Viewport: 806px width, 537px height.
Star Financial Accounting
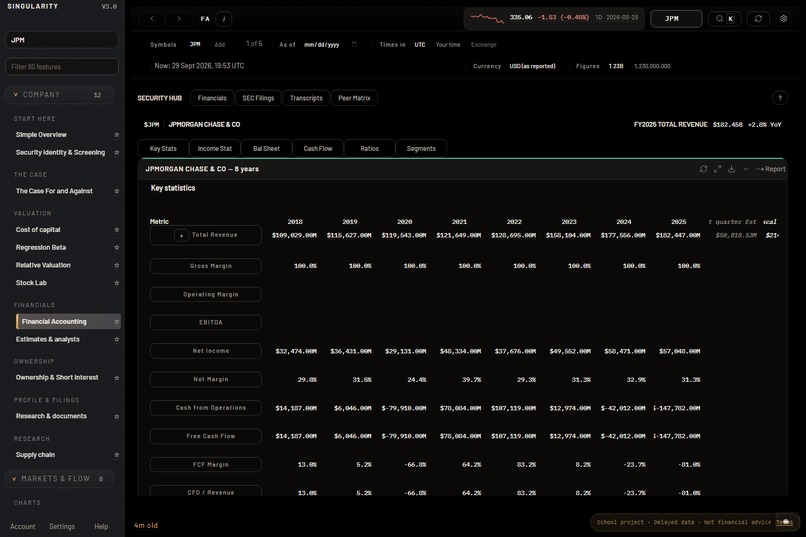point(117,322)
